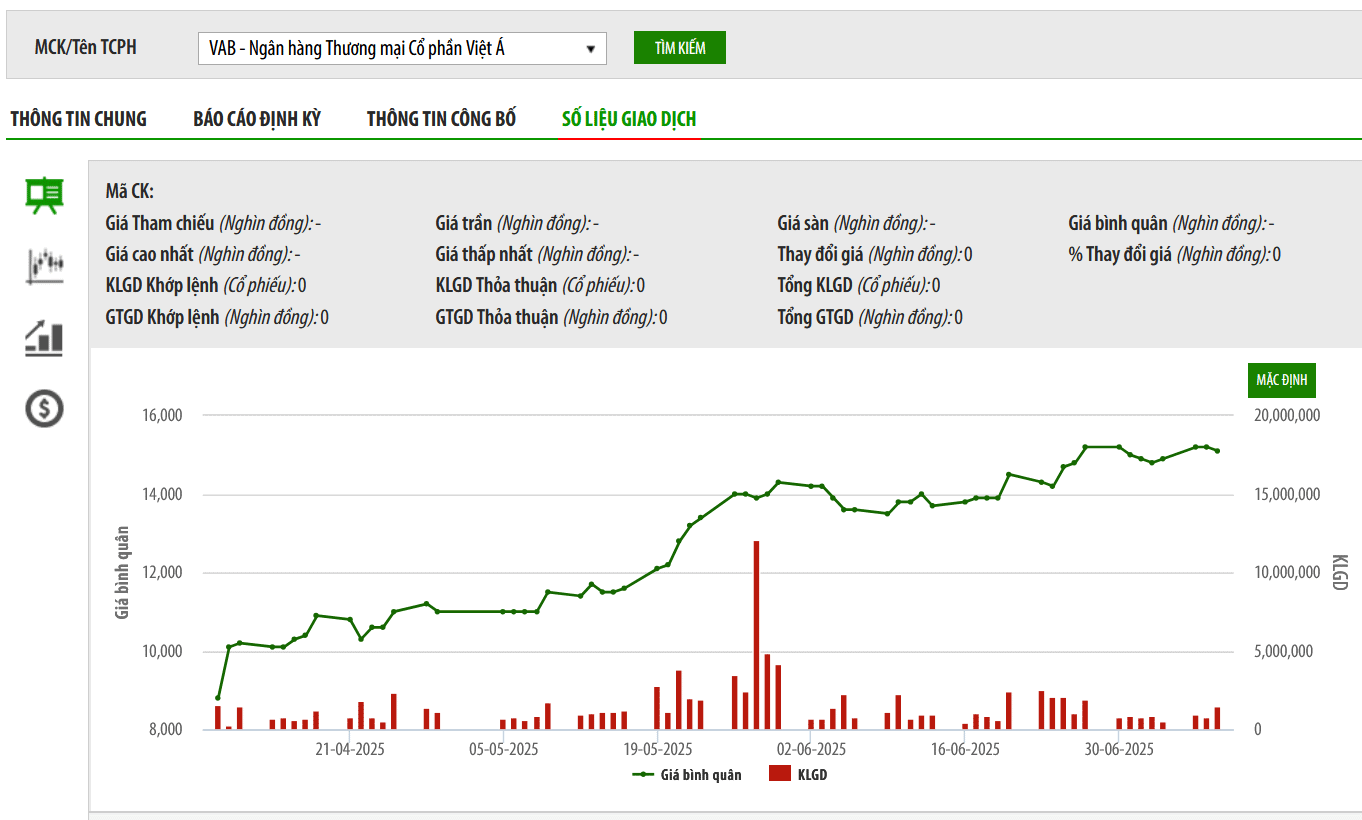Select the SỐ LIỆU GIAO DỊCH tab

(x=629, y=119)
